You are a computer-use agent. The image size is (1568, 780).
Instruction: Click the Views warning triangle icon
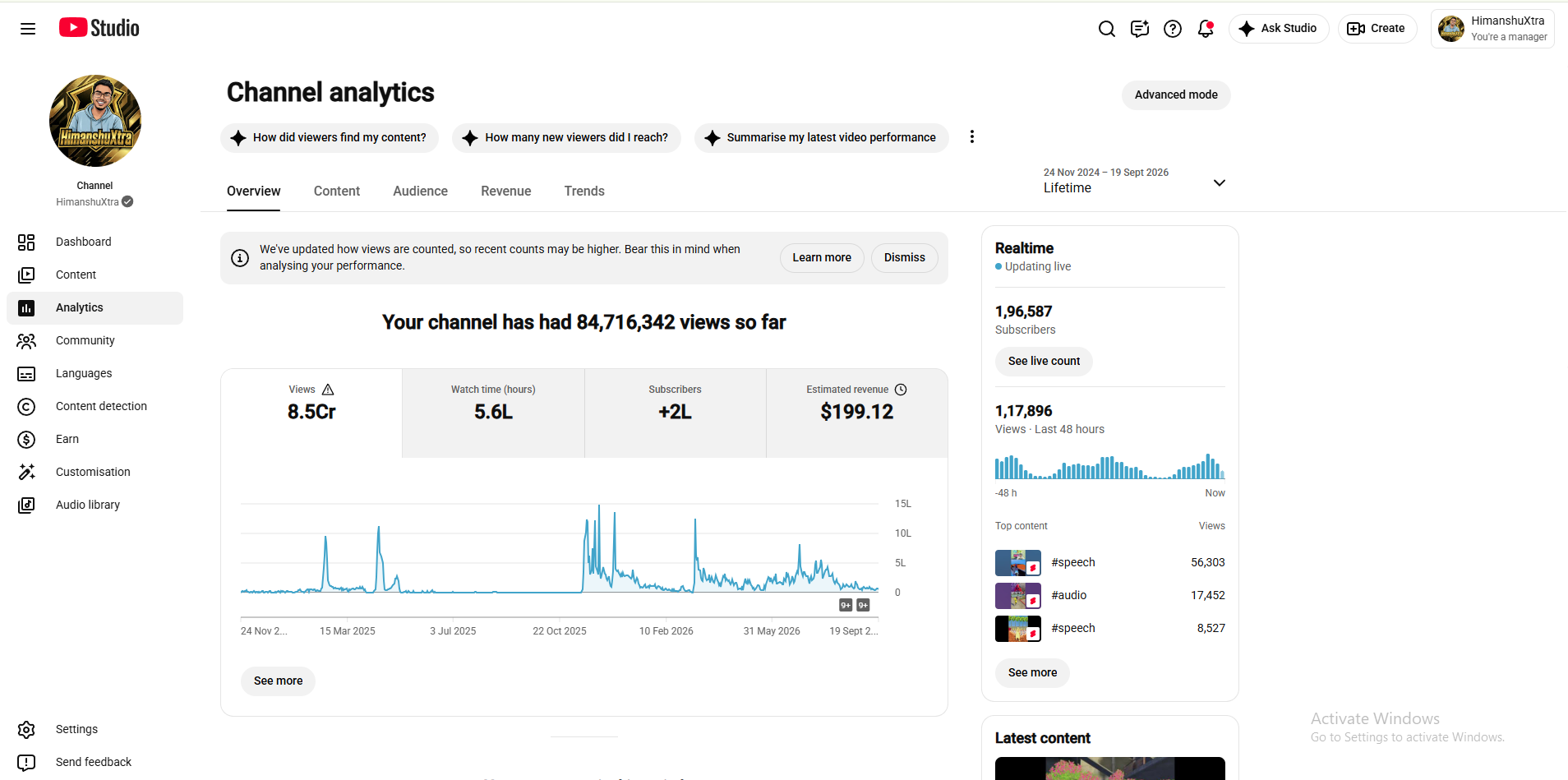328,390
